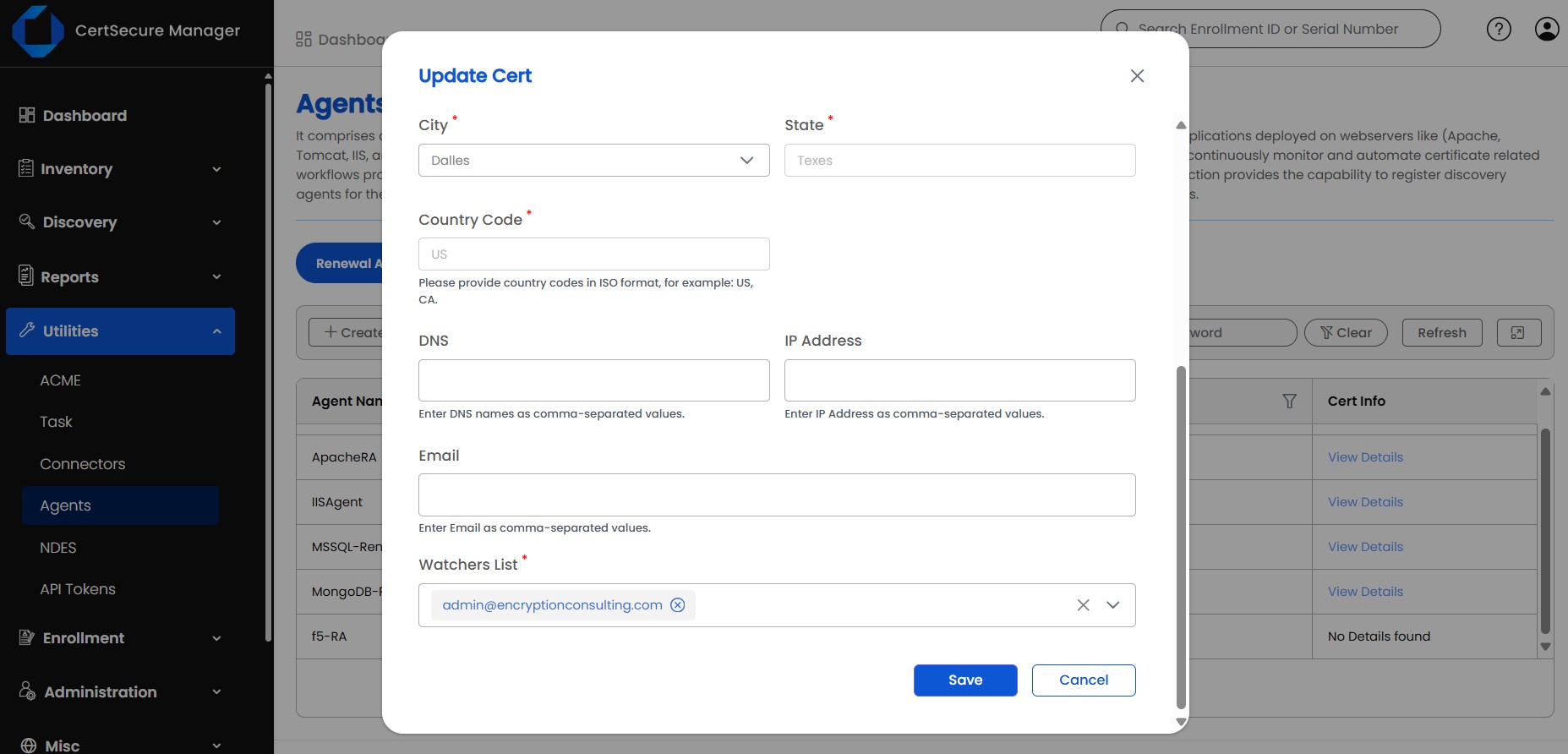Screen dimensions: 1568x754
Task: Click the dialog scroll up arrow
Action: click(1181, 125)
